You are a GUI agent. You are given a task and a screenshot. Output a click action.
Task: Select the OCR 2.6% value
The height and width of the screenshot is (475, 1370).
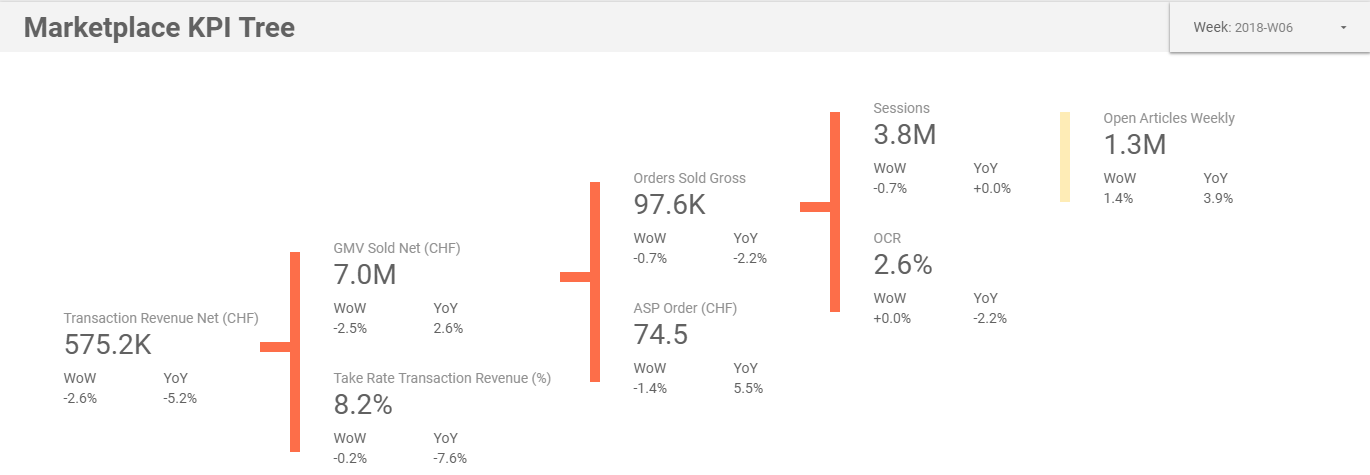(903, 264)
